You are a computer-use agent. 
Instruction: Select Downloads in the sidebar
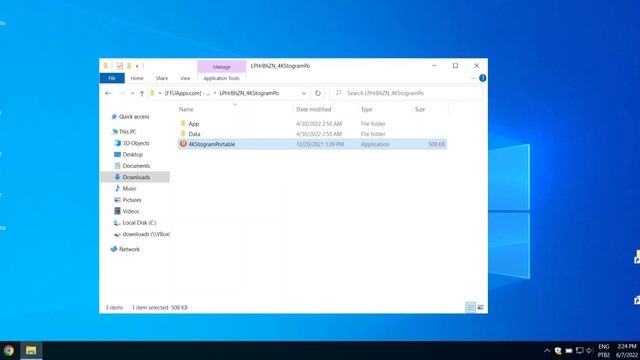pos(136,177)
